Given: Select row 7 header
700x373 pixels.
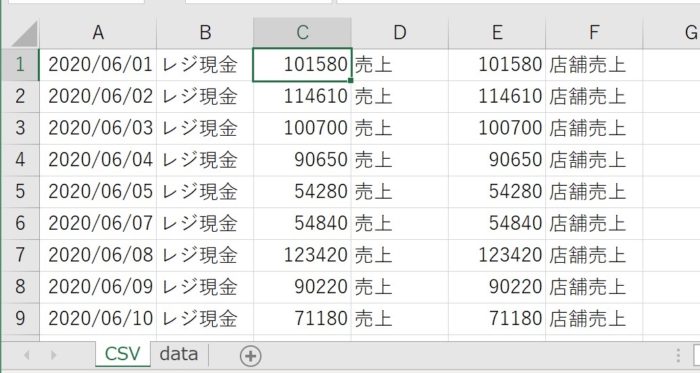Looking at the screenshot, I should [20, 255].
